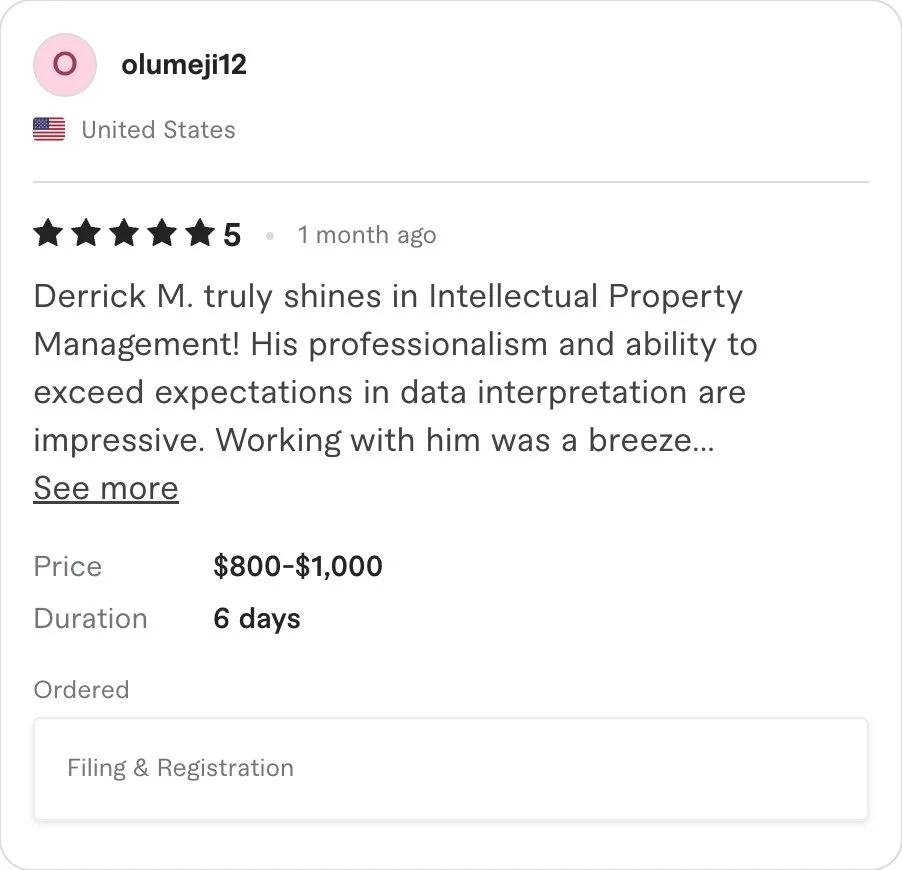Click the fourth rating star
The width and height of the screenshot is (902, 870).
pos(162,235)
